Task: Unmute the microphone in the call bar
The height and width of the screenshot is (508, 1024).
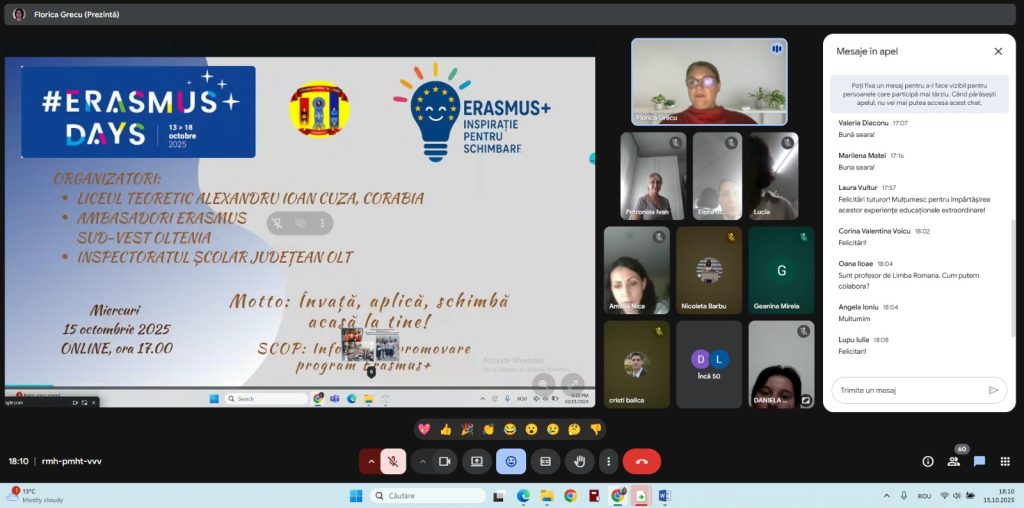Action: click(393, 461)
